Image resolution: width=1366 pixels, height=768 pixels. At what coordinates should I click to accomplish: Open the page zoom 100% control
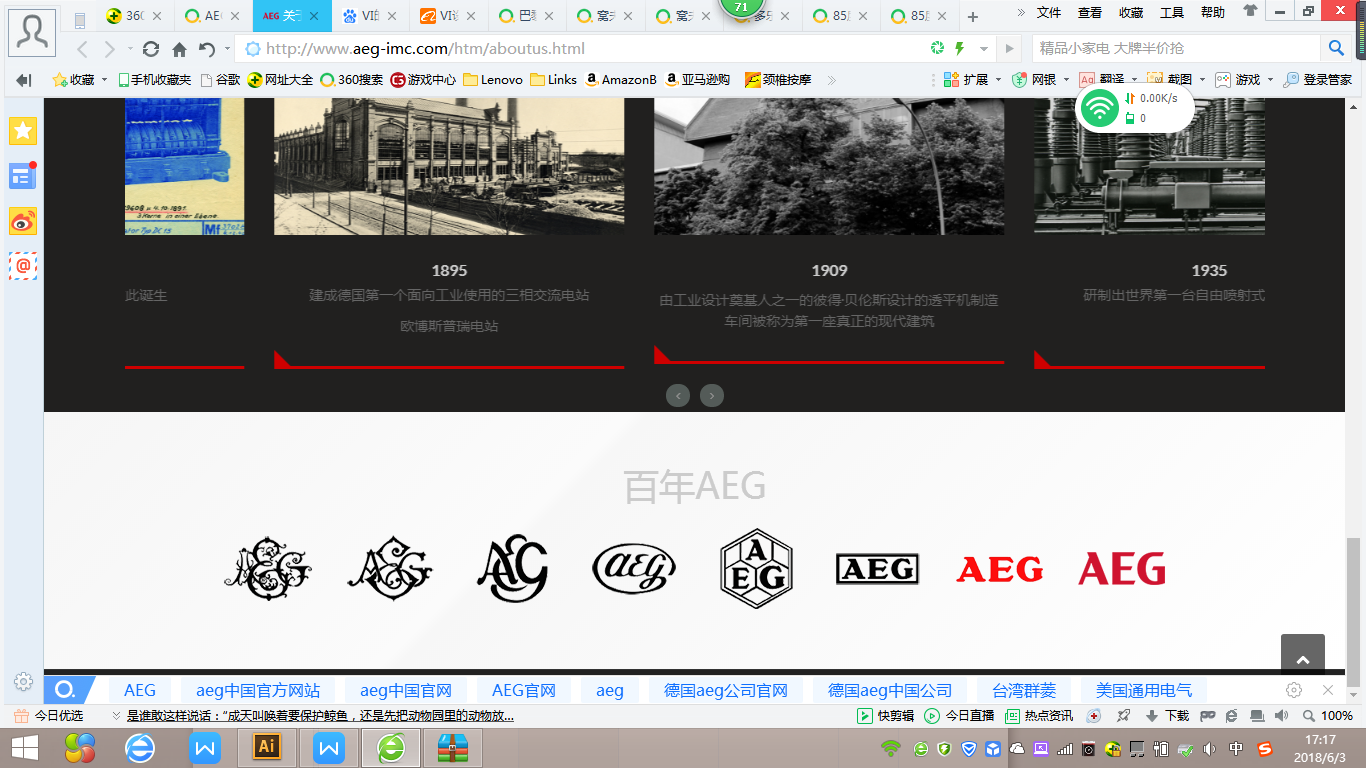pyautogui.click(x=1327, y=716)
